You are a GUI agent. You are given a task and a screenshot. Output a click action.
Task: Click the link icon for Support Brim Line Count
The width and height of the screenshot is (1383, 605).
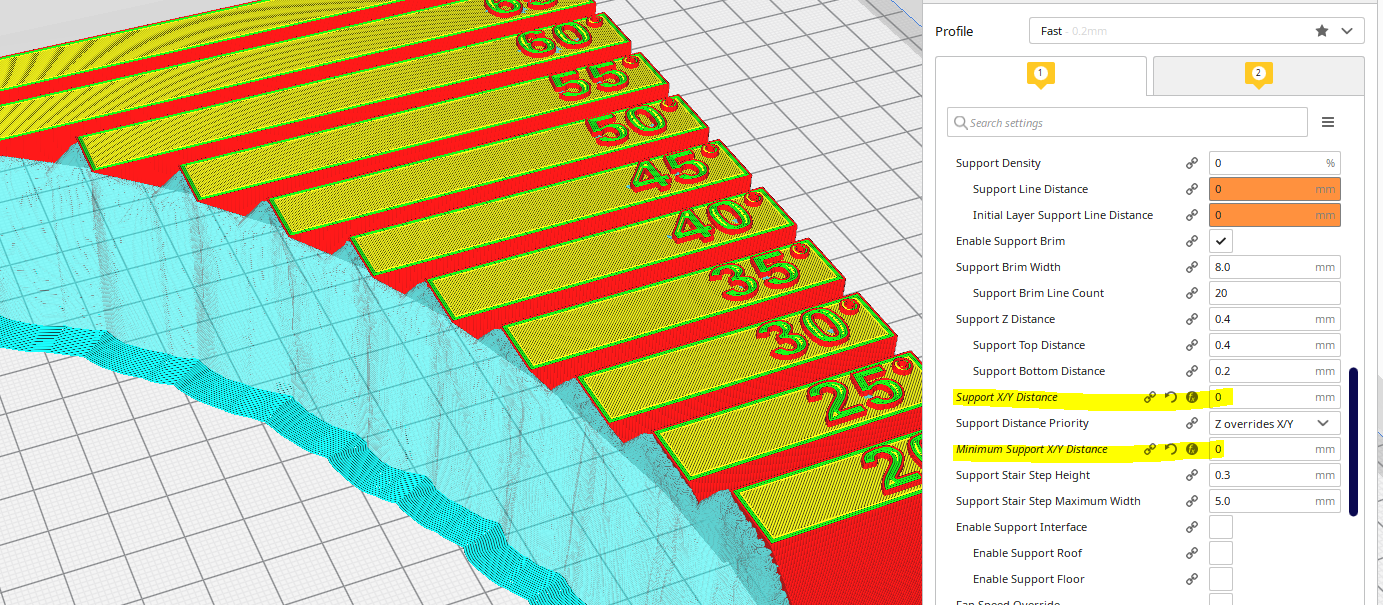[1192, 293]
